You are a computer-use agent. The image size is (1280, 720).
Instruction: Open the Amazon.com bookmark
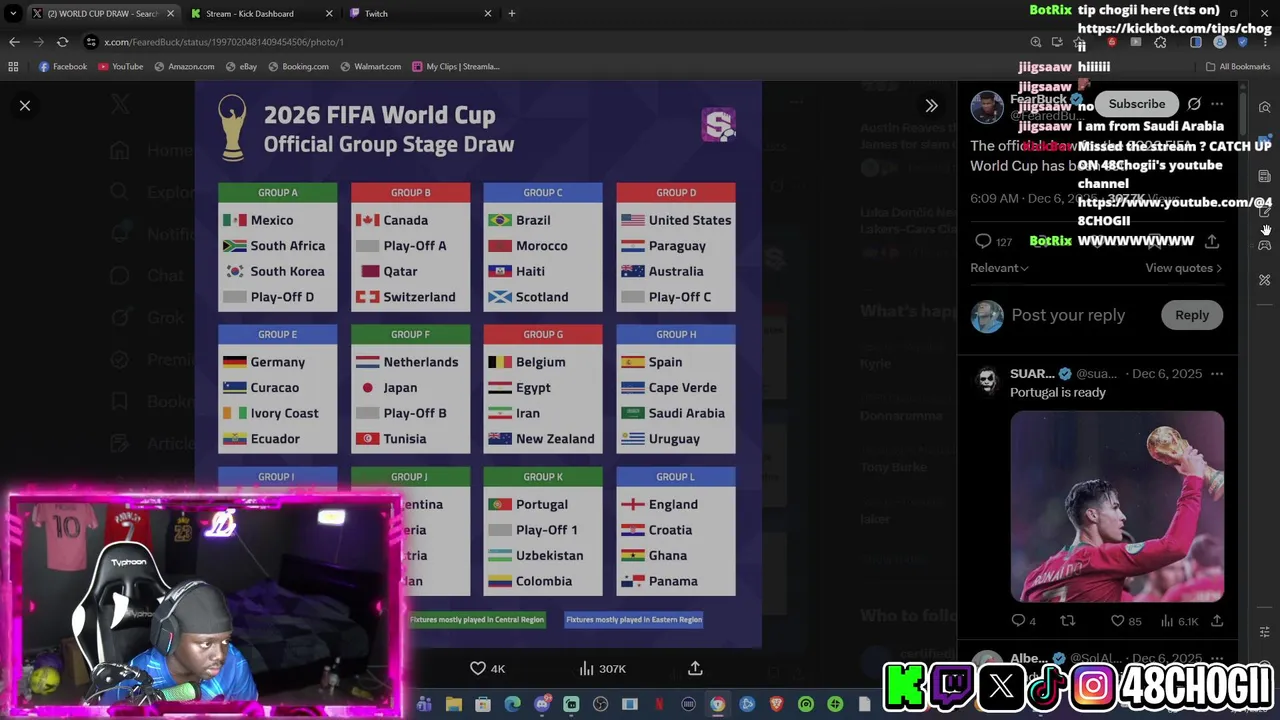tap(184, 66)
